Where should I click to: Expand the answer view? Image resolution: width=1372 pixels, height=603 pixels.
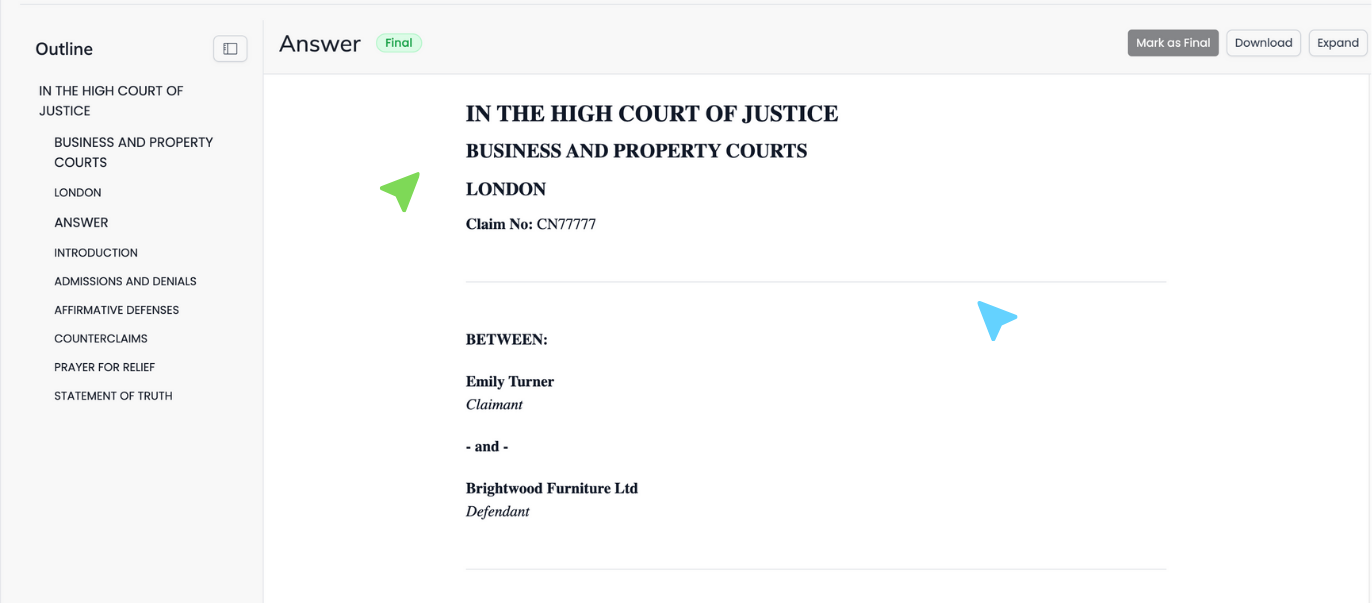click(x=1337, y=43)
